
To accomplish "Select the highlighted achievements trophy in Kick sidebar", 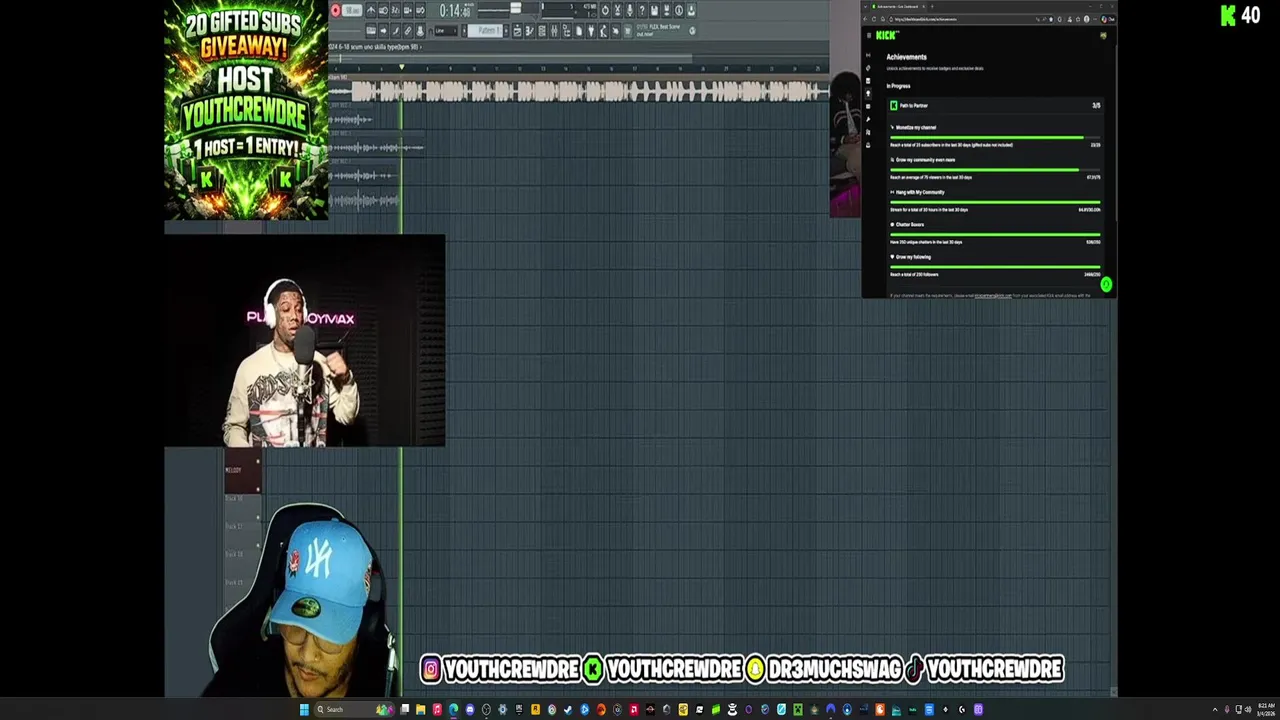I will coord(868,93).
